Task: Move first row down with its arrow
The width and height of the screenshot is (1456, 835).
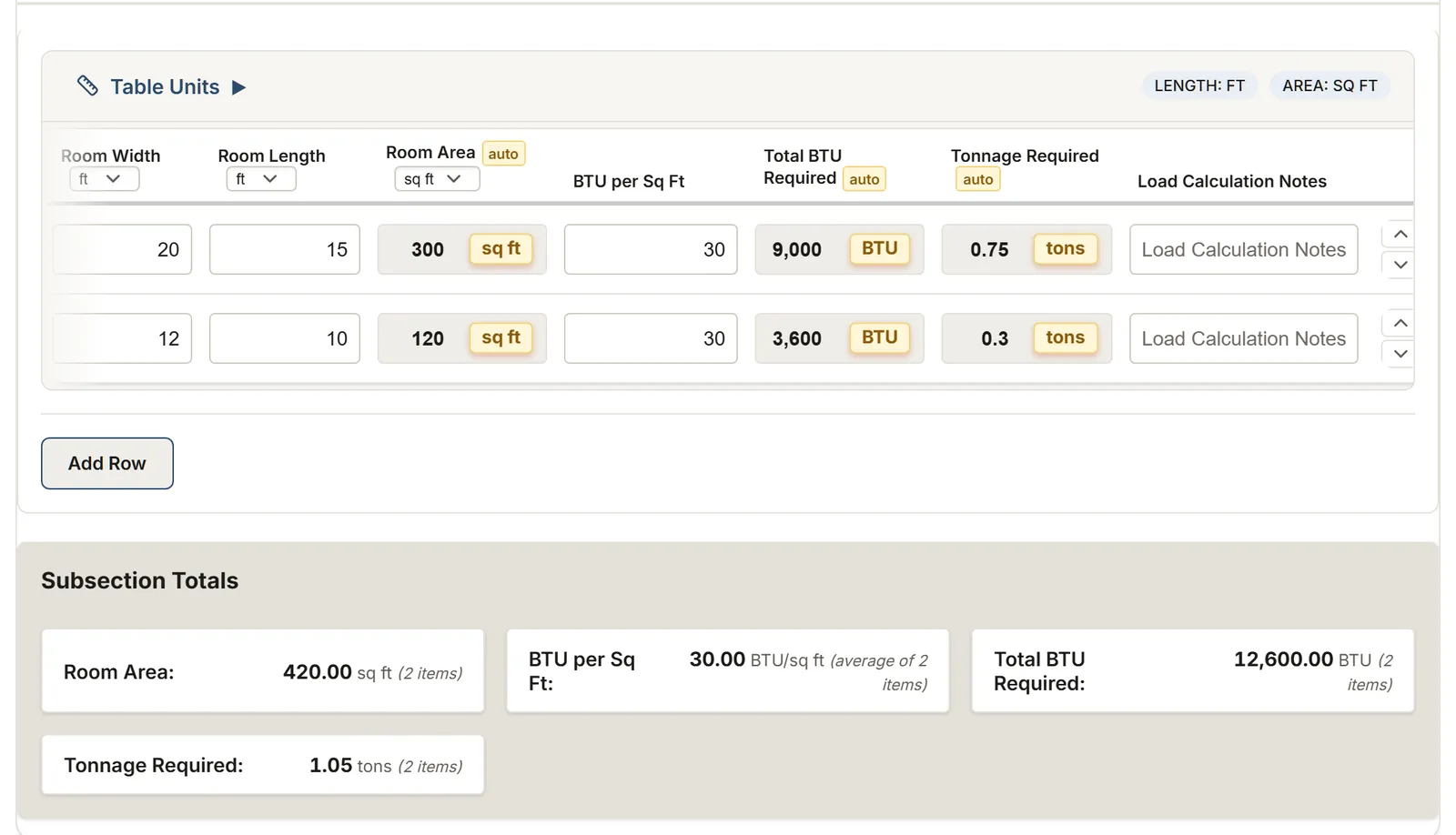Action: tap(1400, 265)
